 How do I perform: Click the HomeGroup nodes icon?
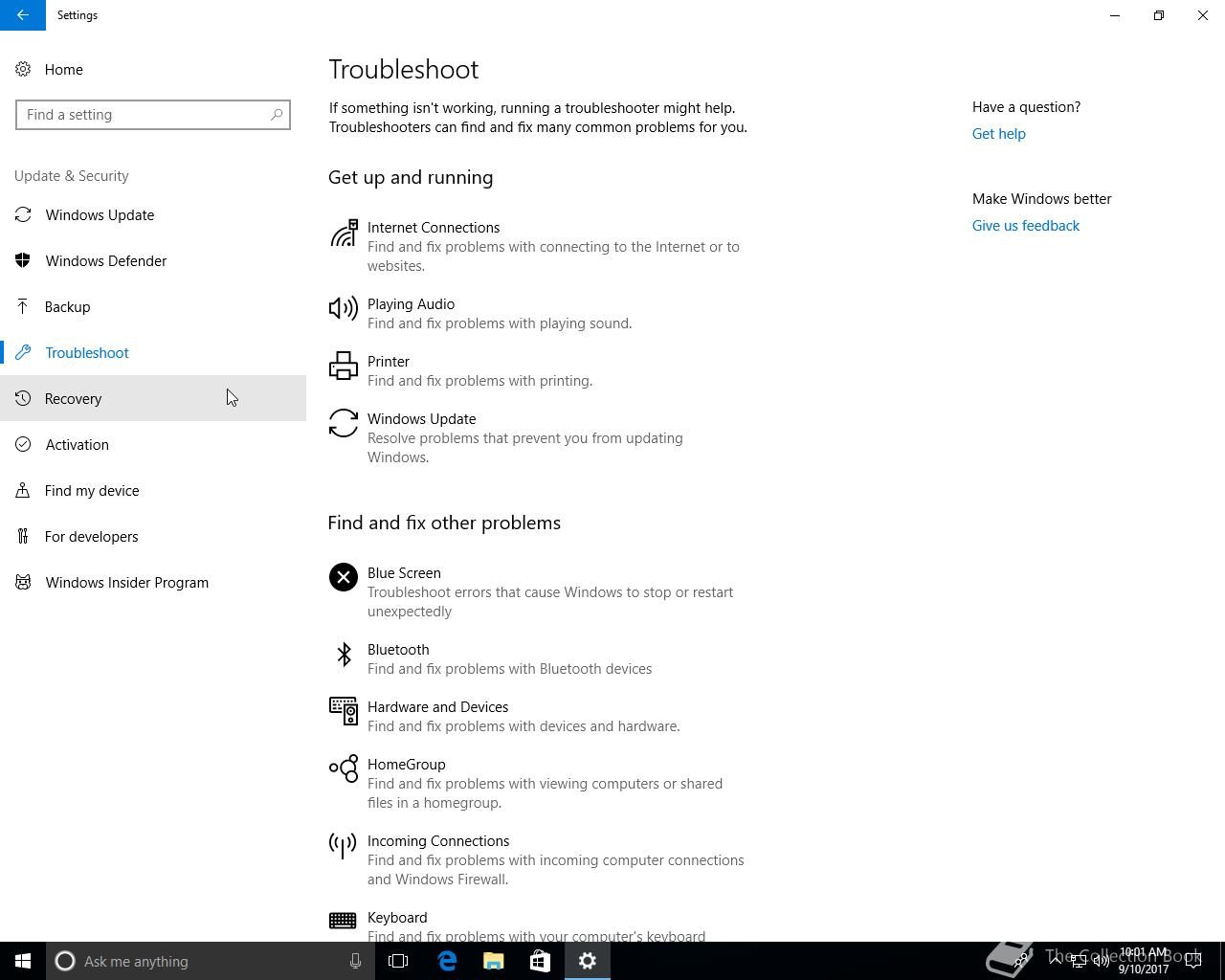tap(344, 768)
